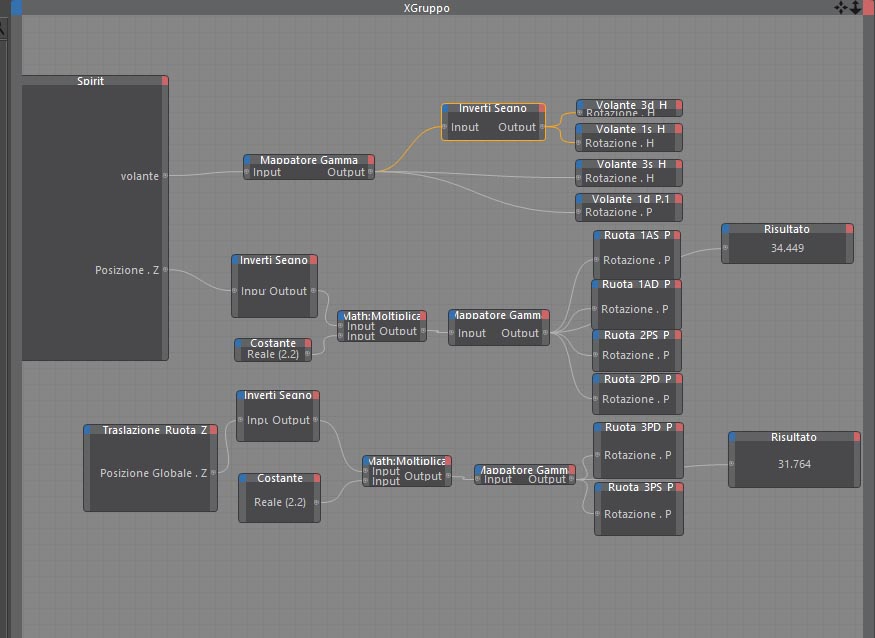The width and height of the screenshot is (875, 638).
Task: Click the pan icon in XGruppo title bar
Action: (x=840, y=7)
